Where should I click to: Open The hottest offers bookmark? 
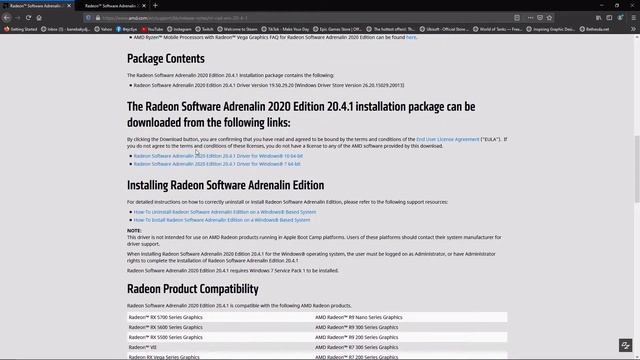click(391, 29)
